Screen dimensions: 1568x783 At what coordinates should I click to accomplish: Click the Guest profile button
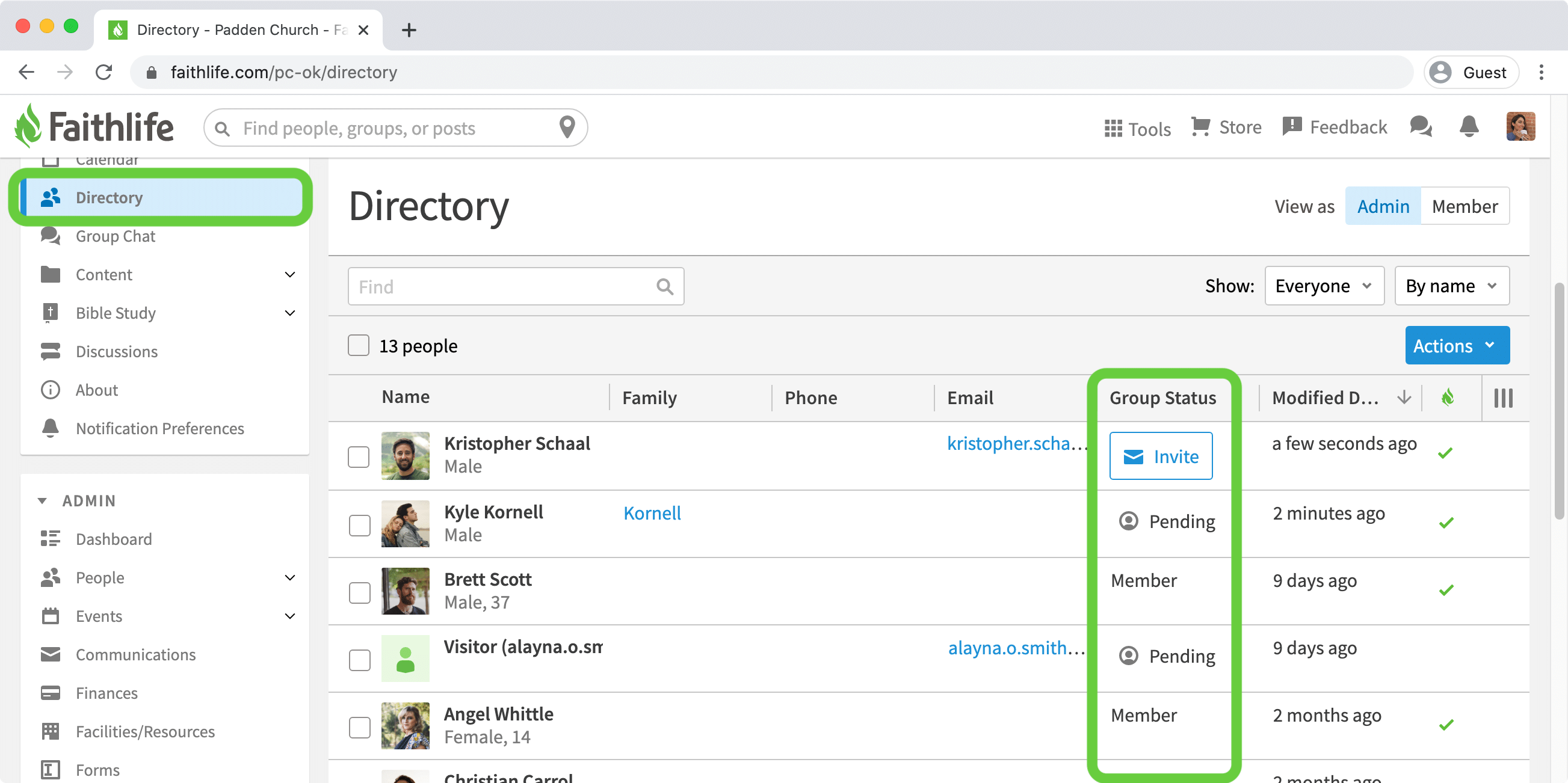pos(1471,72)
